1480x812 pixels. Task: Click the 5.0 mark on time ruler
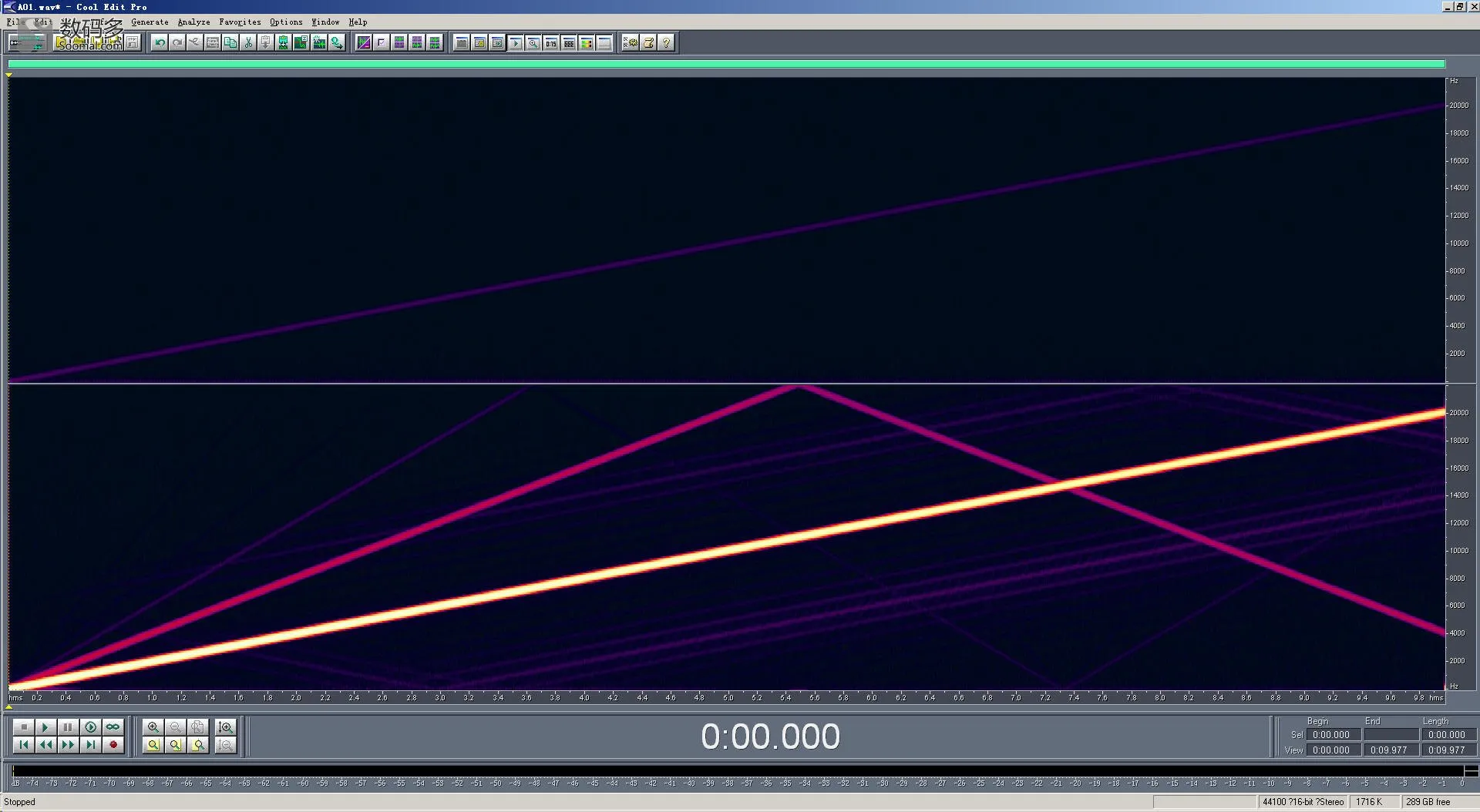[x=728, y=698]
